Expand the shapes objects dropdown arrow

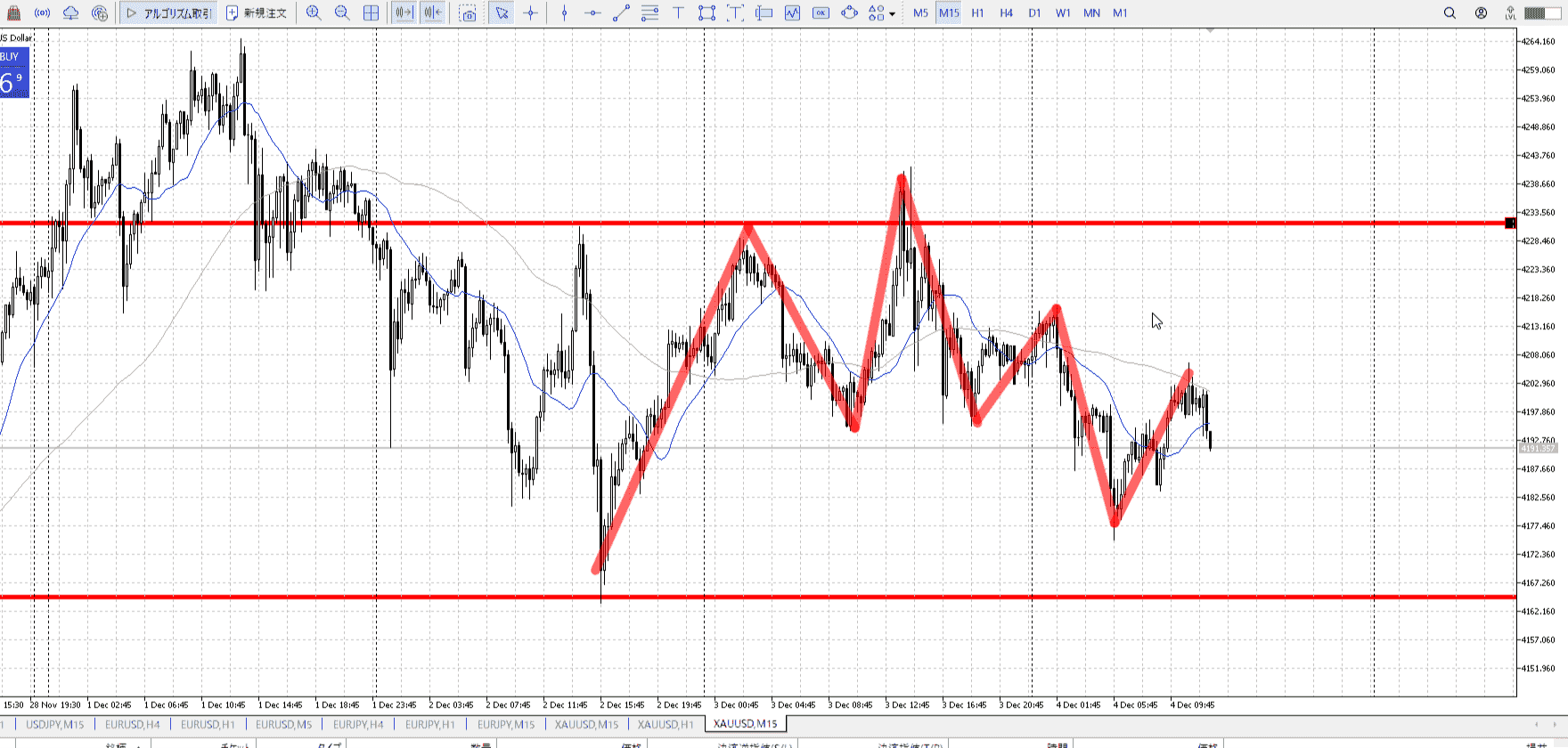coord(892,14)
